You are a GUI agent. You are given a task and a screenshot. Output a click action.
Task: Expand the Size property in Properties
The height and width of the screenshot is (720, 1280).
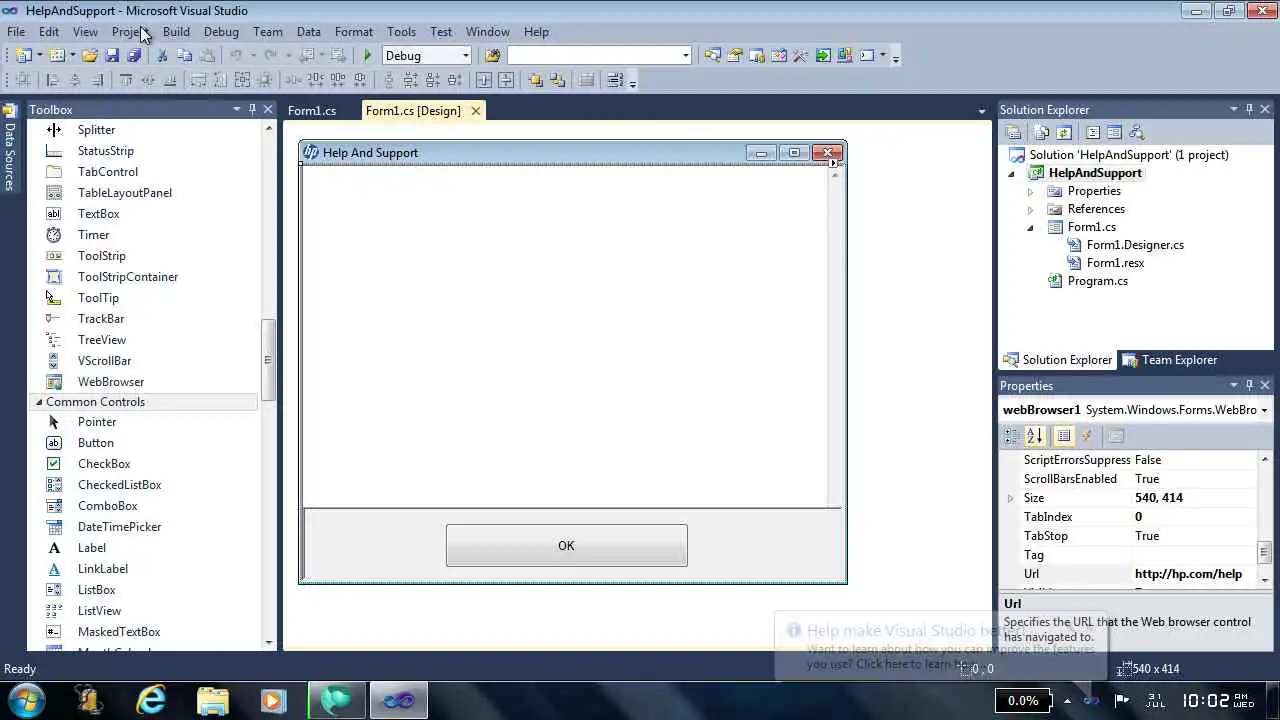(x=1010, y=498)
